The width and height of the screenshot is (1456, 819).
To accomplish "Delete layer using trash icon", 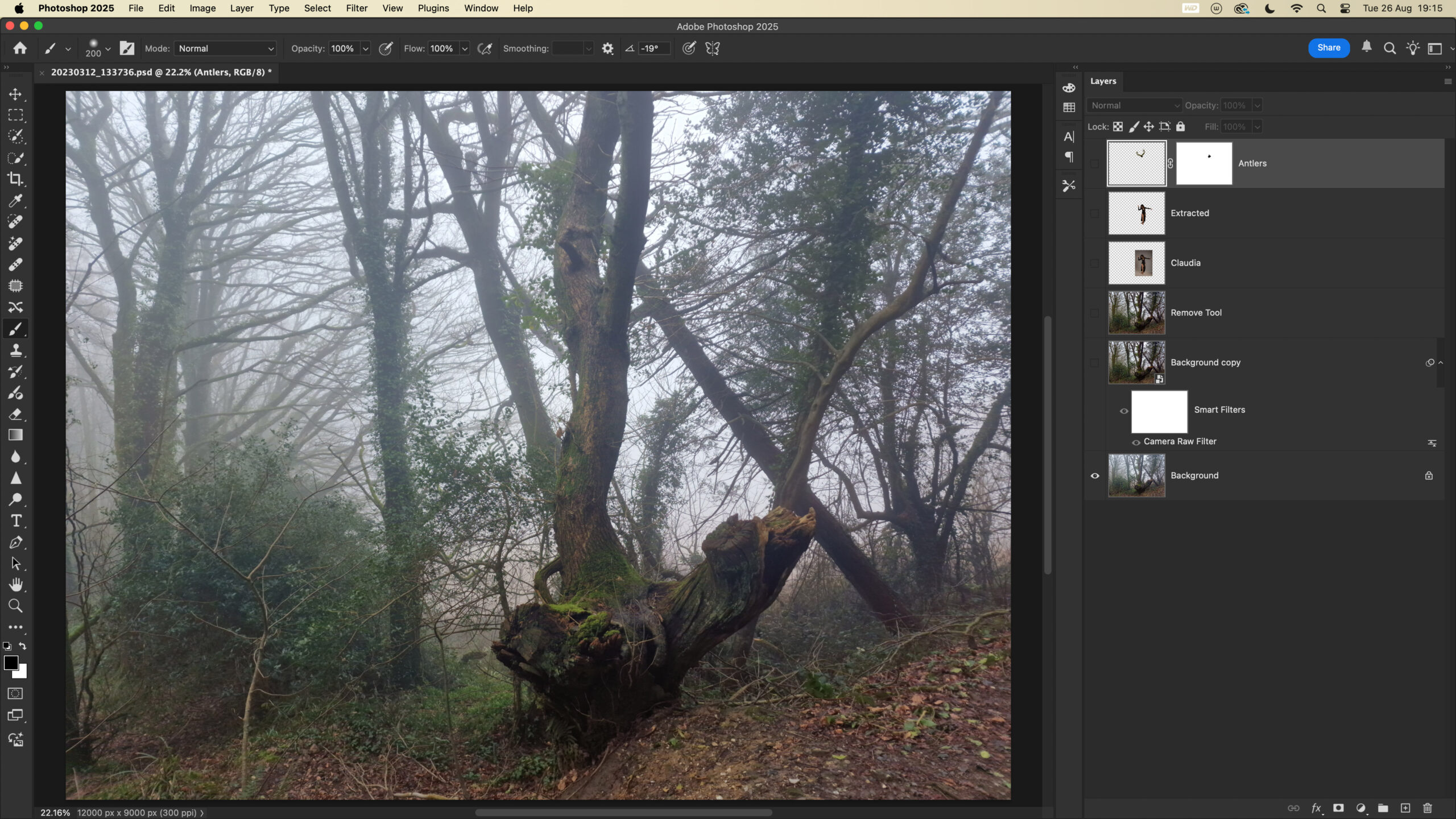I will [1428, 808].
